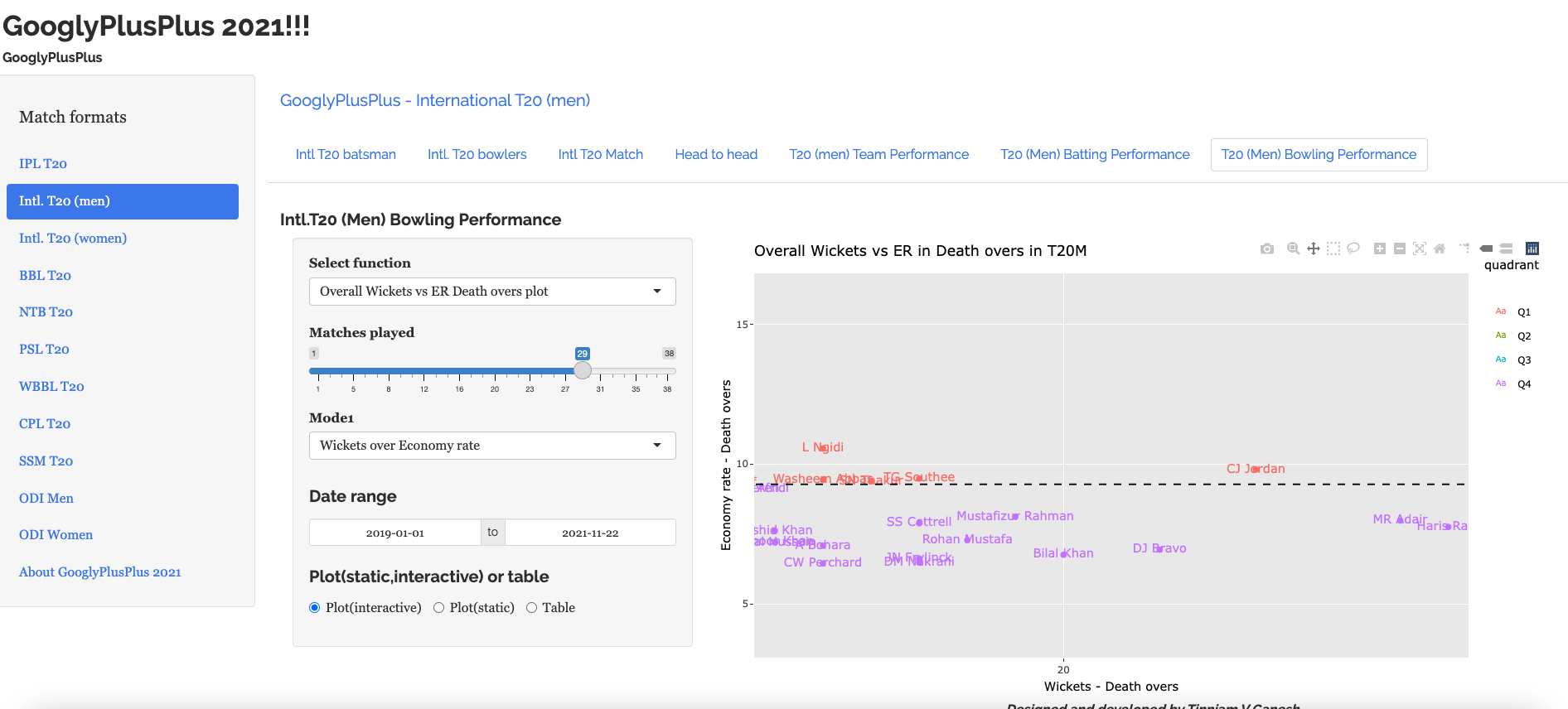This screenshot has width=1568, height=709.
Task: Open the Head to head tab
Action: click(716, 155)
